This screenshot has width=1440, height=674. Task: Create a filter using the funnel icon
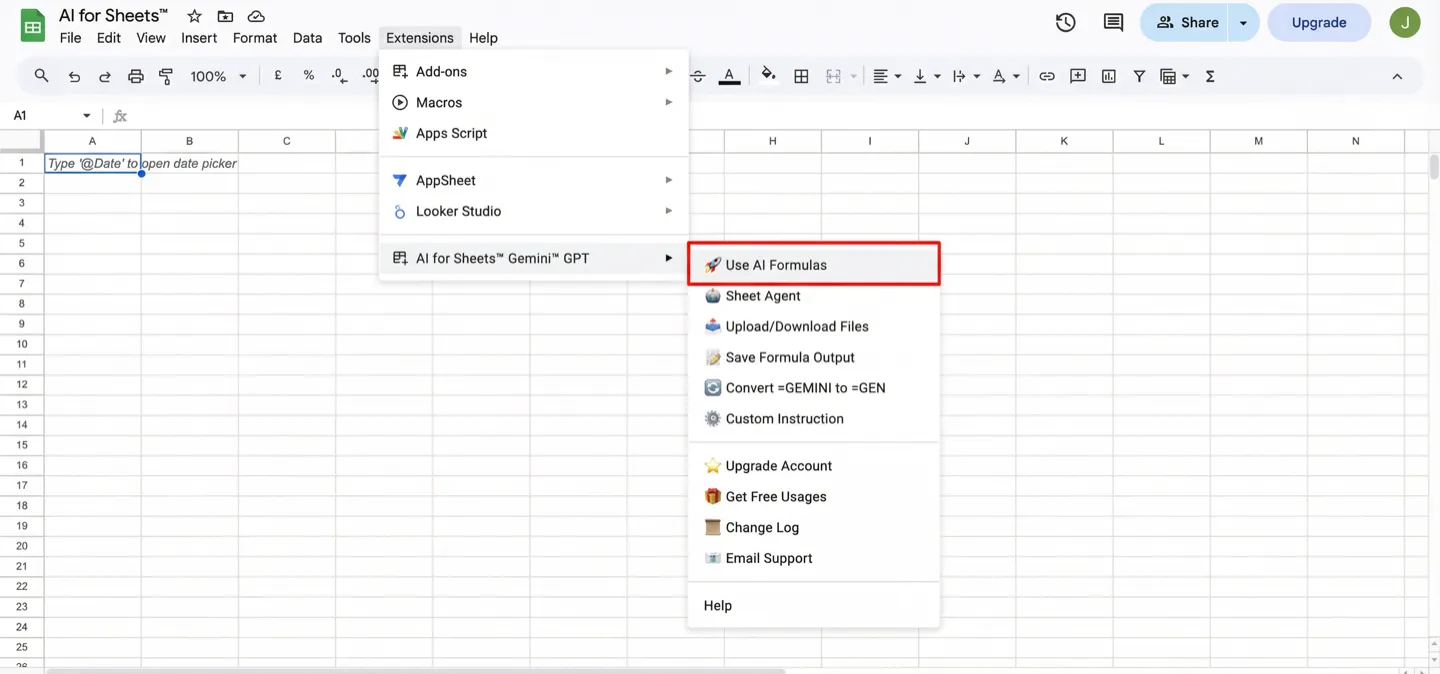1139,75
